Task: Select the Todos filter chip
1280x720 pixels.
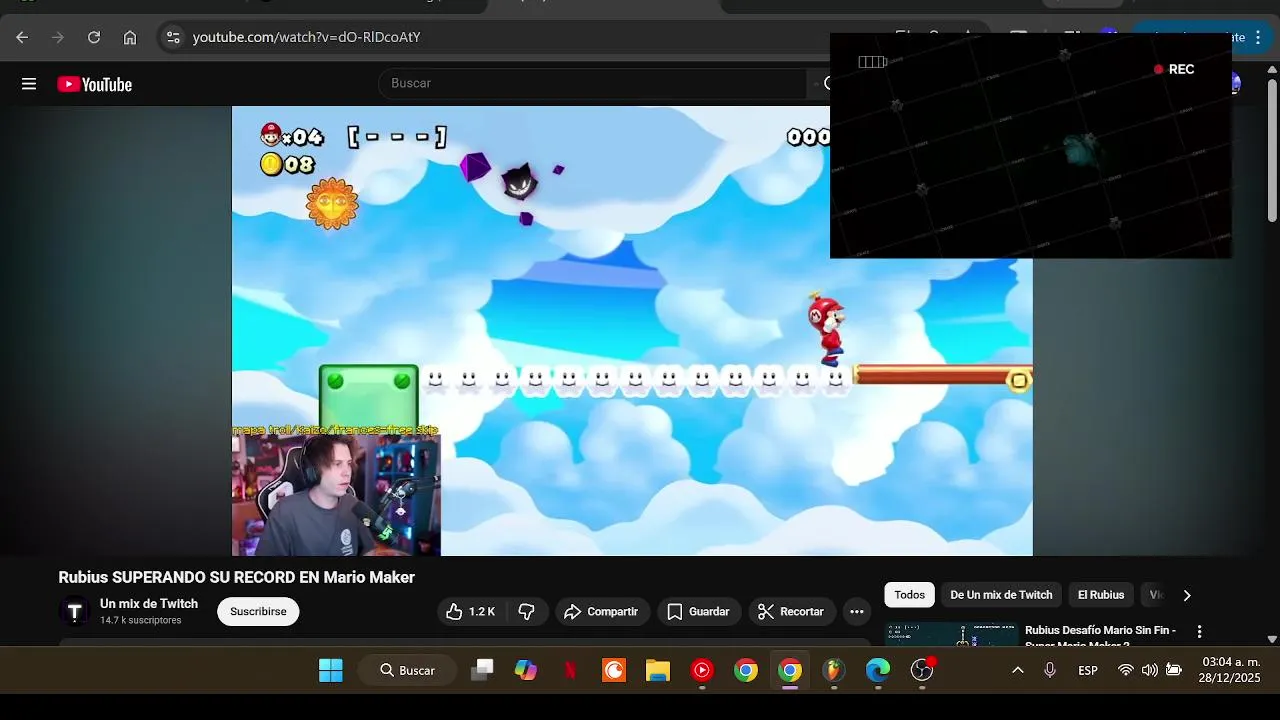Action: (909, 595)
